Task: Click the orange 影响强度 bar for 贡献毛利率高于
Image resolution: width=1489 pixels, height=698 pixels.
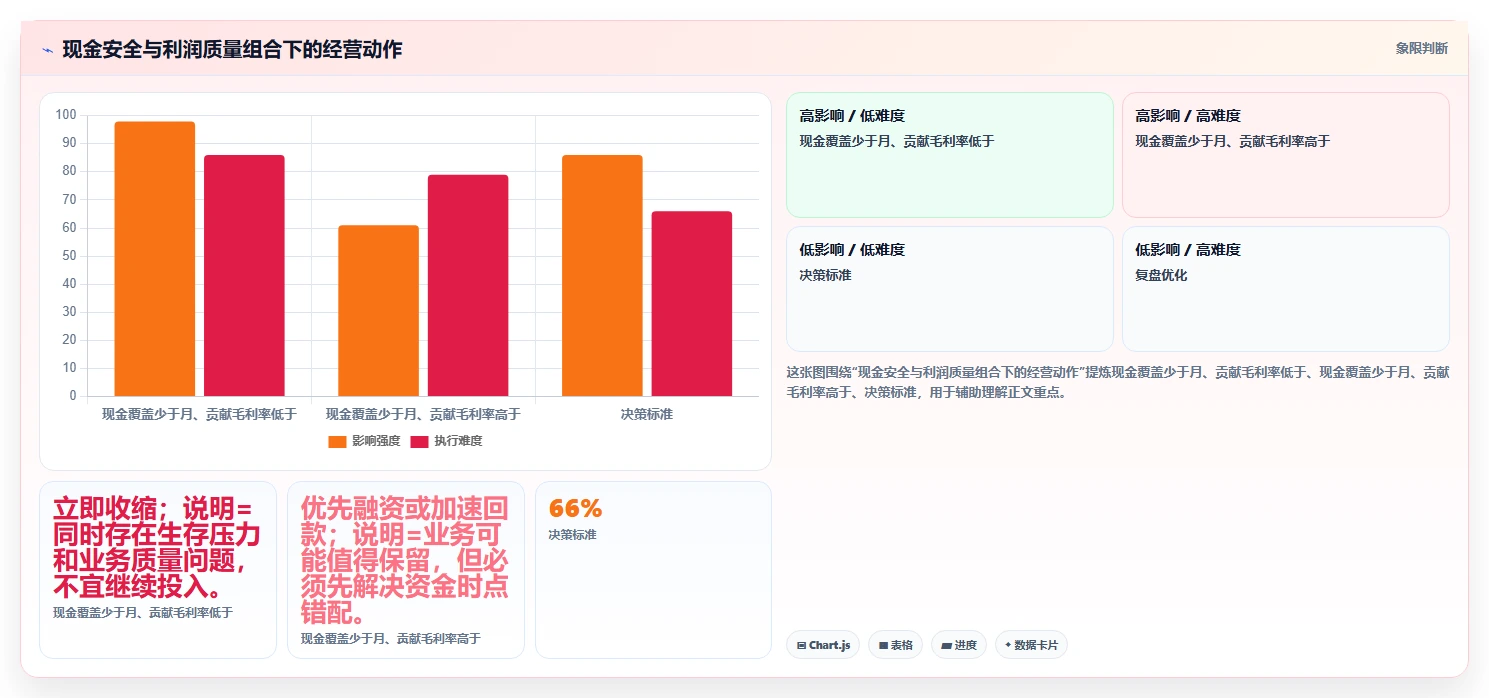Action: pyautogui.click(x=378, y=311)
